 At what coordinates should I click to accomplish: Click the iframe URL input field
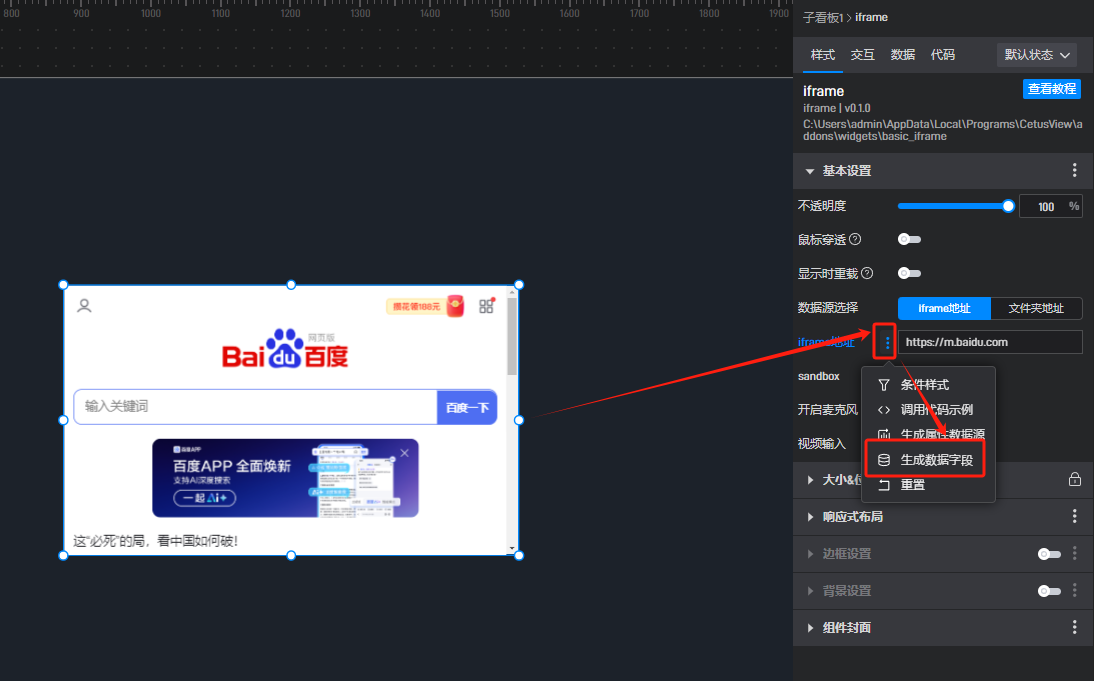coord(990,342)
